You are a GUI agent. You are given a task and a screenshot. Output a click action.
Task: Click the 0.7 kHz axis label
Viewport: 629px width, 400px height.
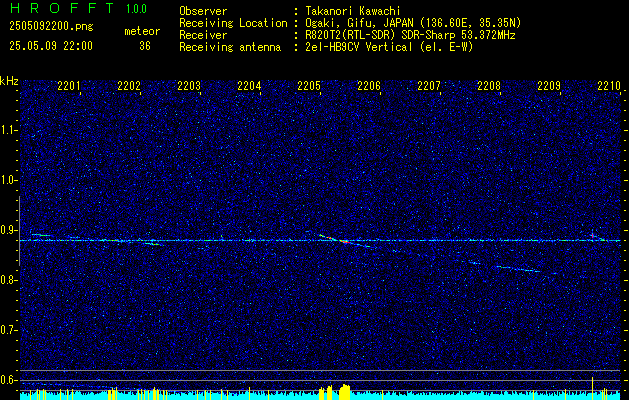pyautogui.click(x=9, y=330)
